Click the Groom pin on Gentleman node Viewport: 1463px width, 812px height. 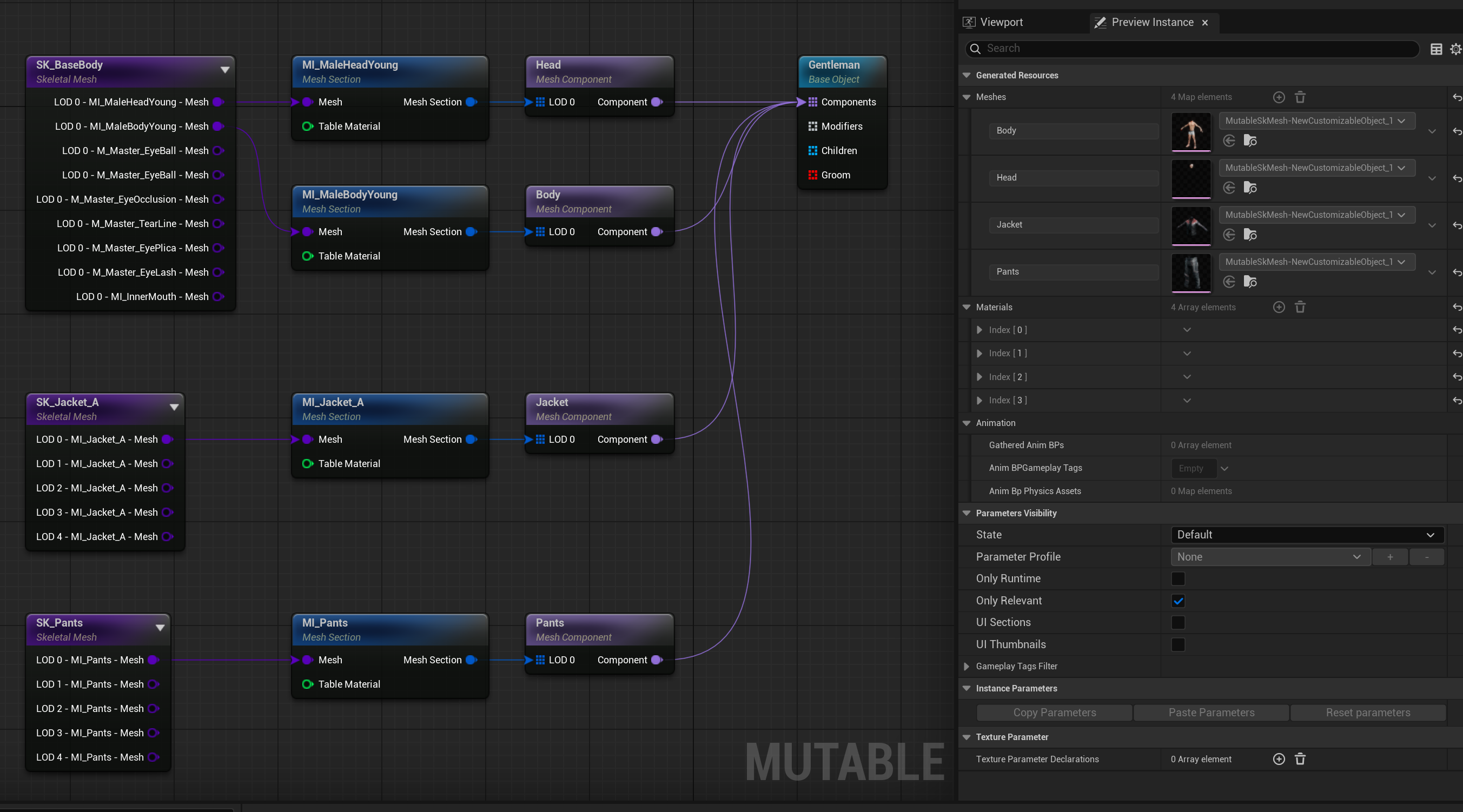813,176
